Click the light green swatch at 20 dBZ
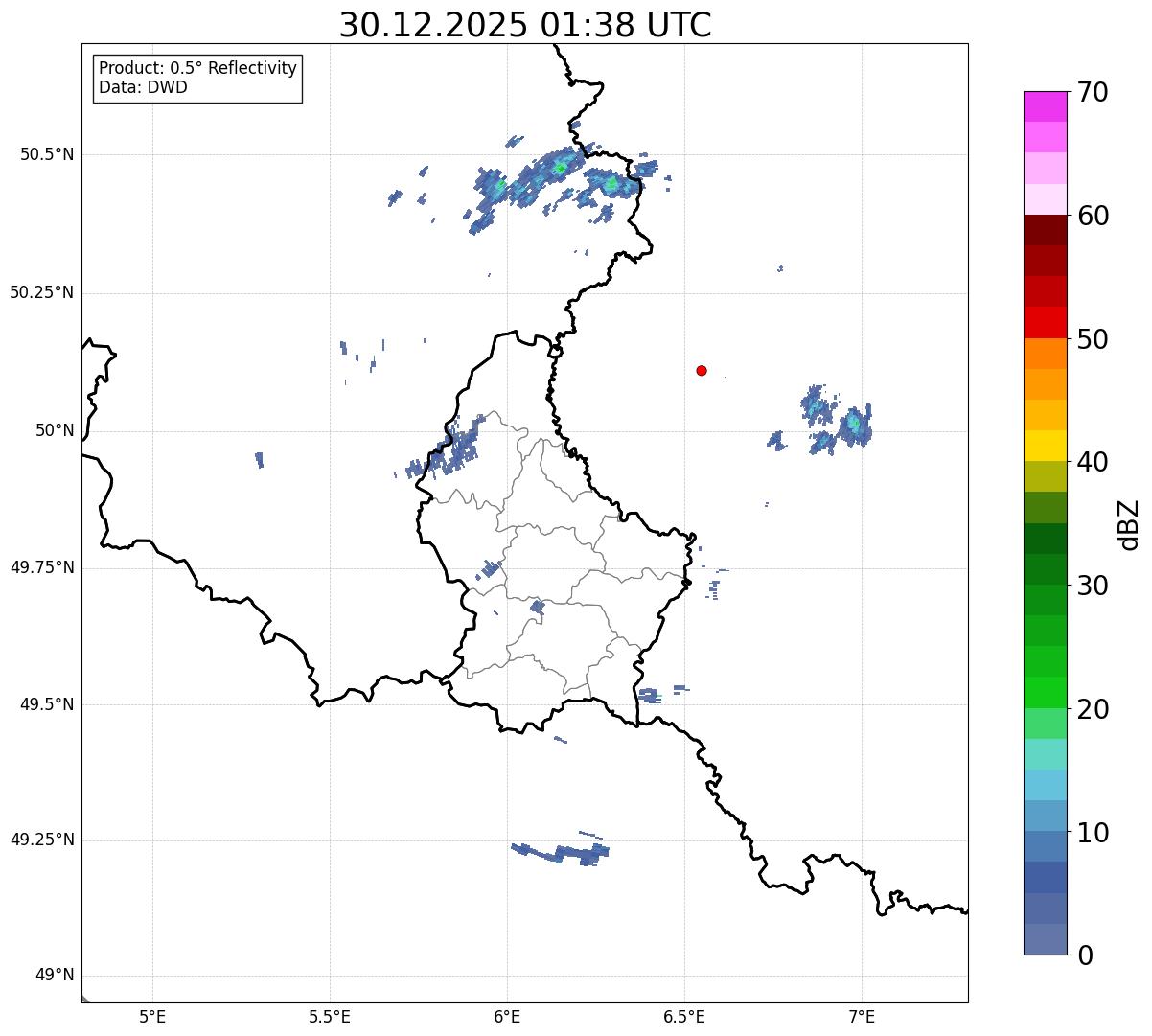1152x1036 pixels. (x=1046, y=724)
